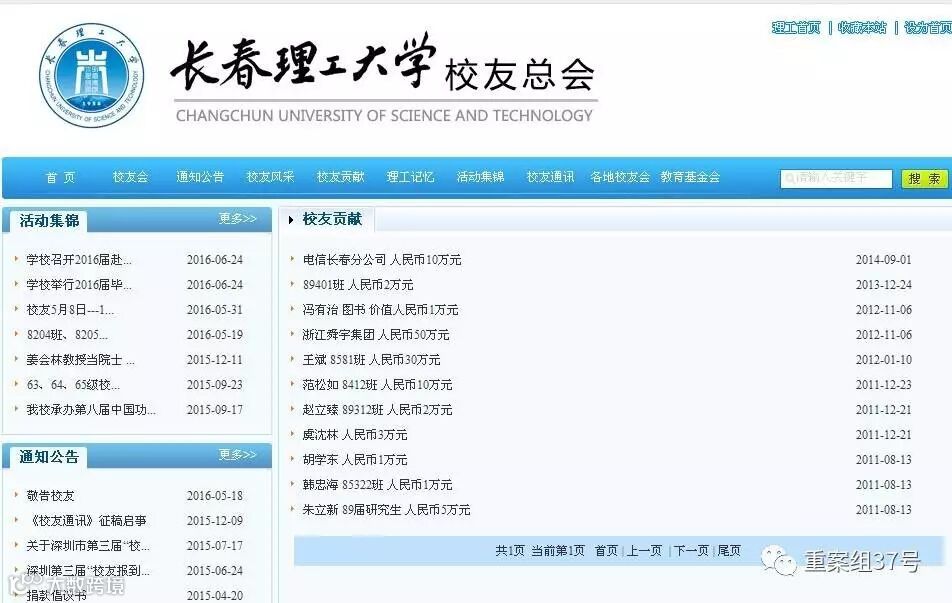Open 赵立臻 89312班 人民币2万元 entry
952x603 pixels.
pyautogui.click(x=377, y=410)
